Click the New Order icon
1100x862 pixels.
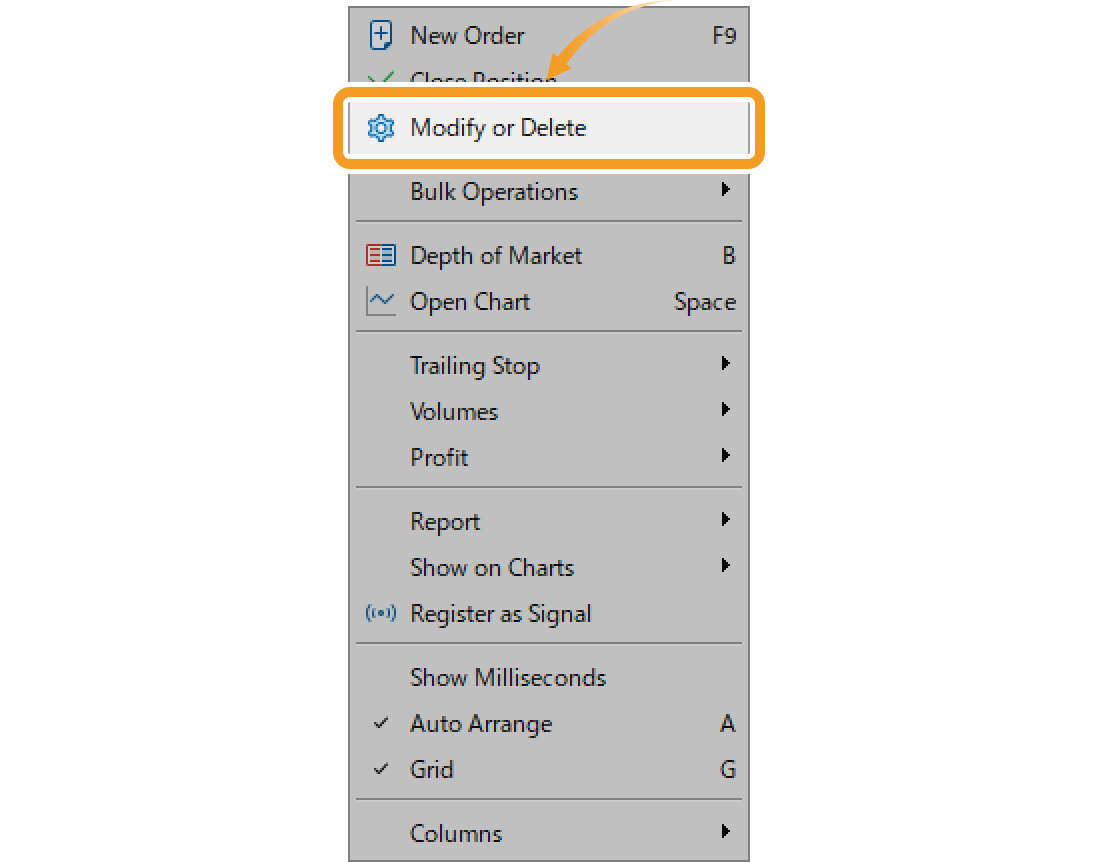[380, 34]
